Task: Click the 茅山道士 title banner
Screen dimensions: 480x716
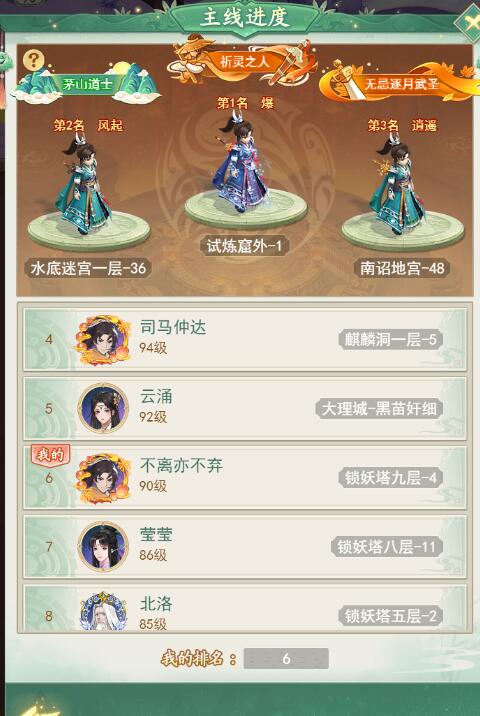Action: 87,84
